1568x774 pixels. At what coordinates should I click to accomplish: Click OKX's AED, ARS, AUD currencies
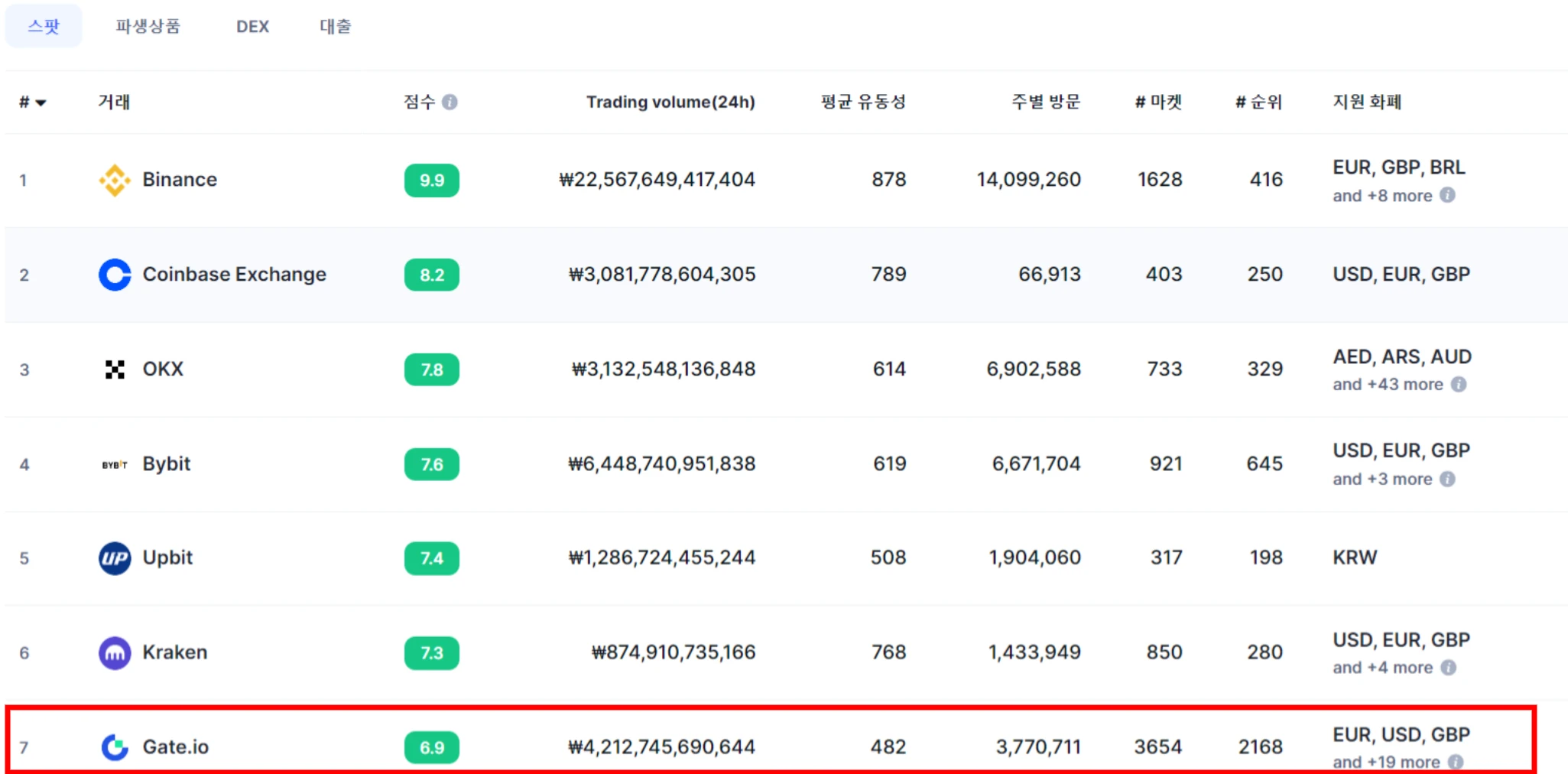point(1402,357)
